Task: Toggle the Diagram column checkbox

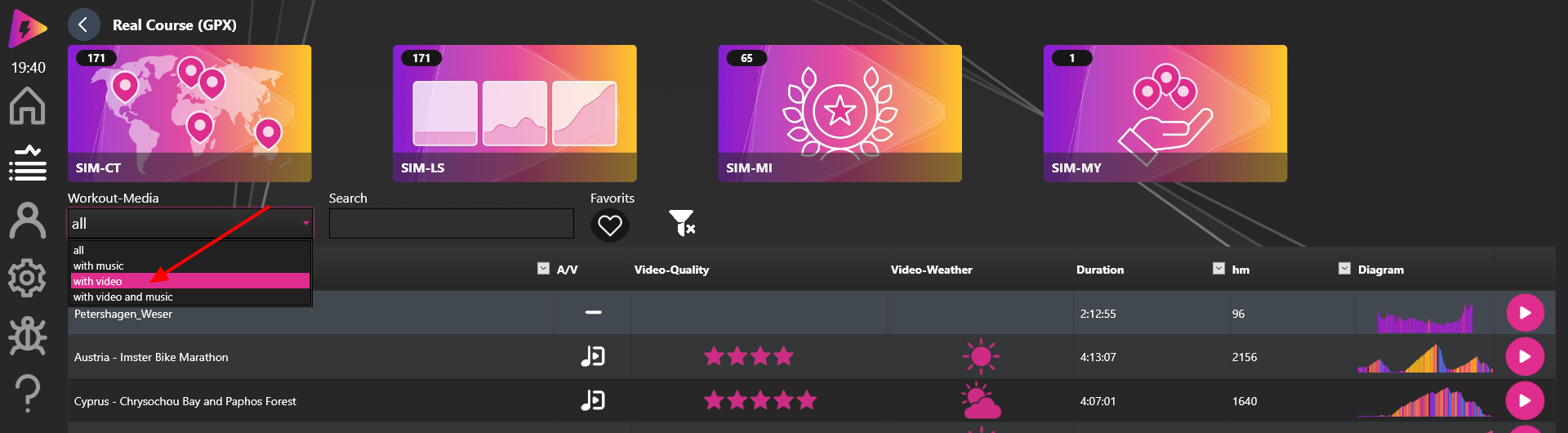Action: click(x=1344, y=269)
